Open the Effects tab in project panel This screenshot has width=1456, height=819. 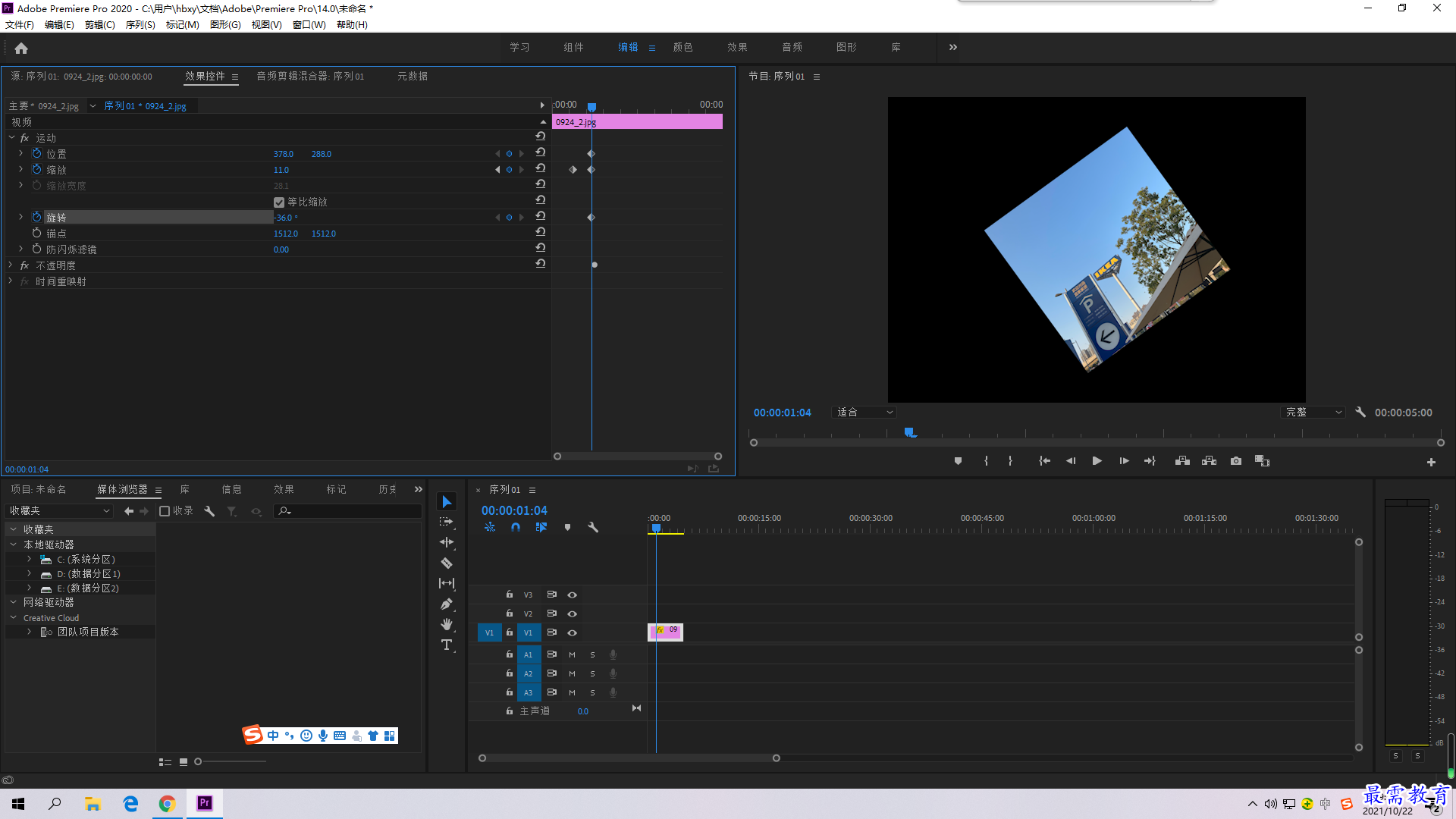(284, 489)
